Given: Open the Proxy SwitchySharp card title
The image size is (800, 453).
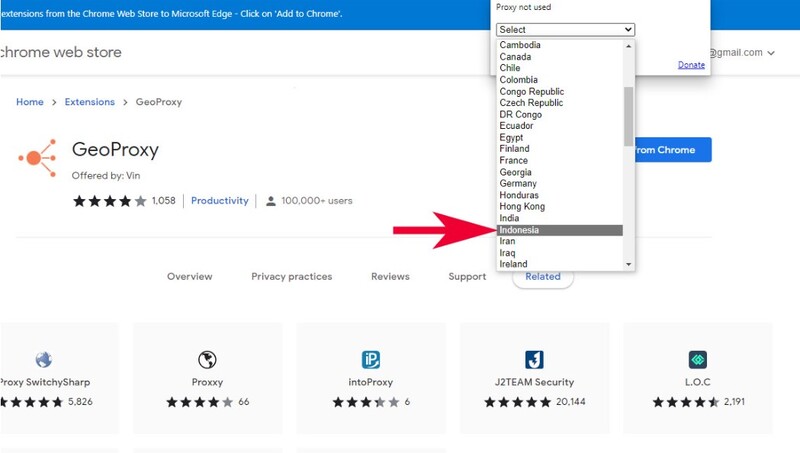Looking at the screenshot, I should coord(45,382).
